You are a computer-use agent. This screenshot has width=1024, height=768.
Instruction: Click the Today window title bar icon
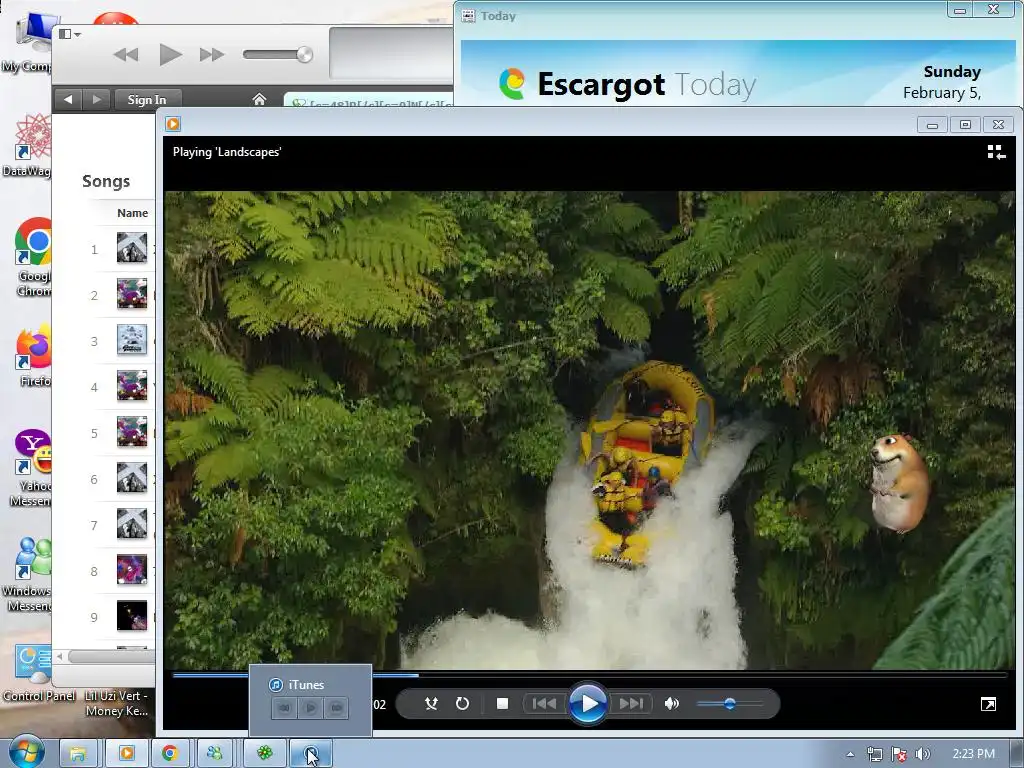click(468, 16)
